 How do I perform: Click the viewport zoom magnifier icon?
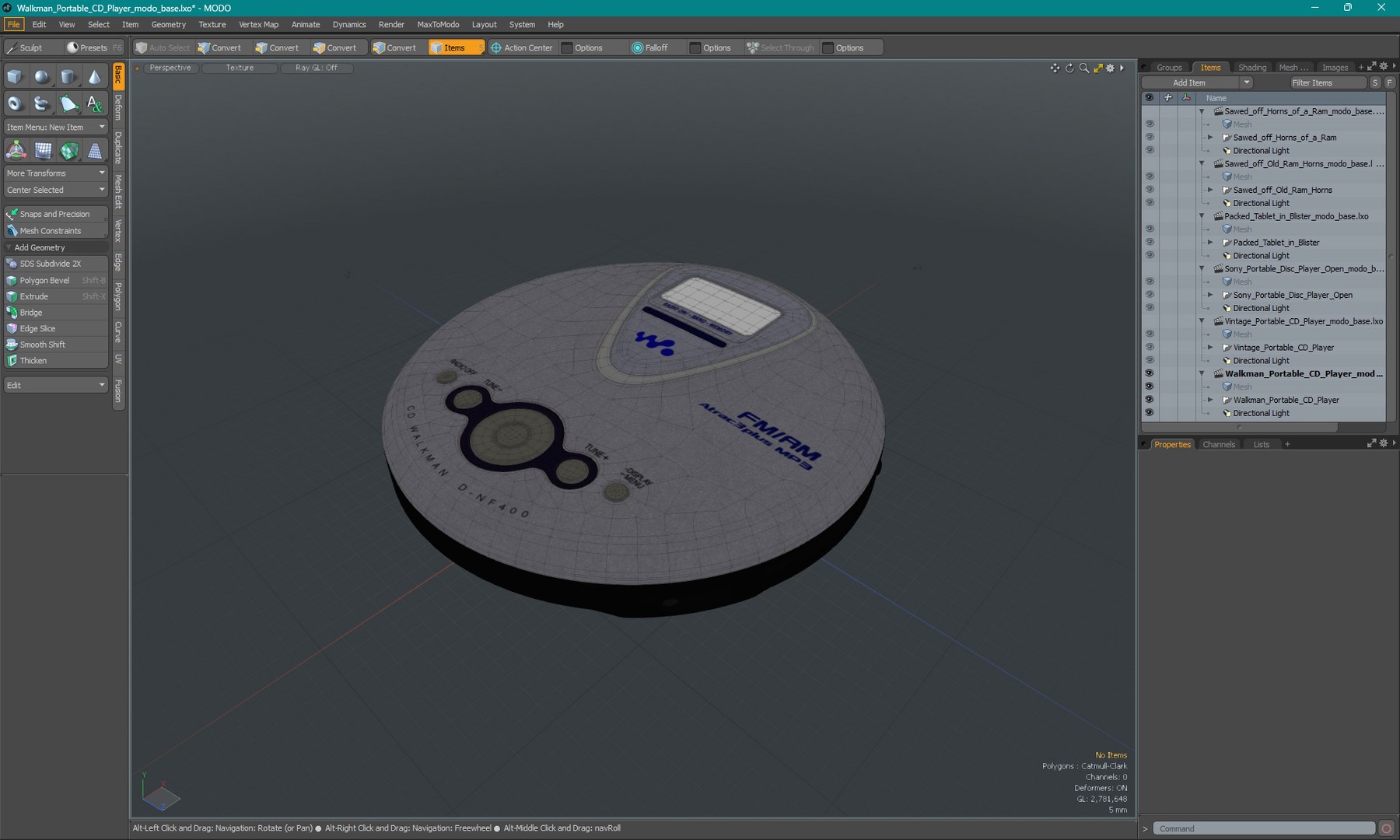coord(1083,68)
